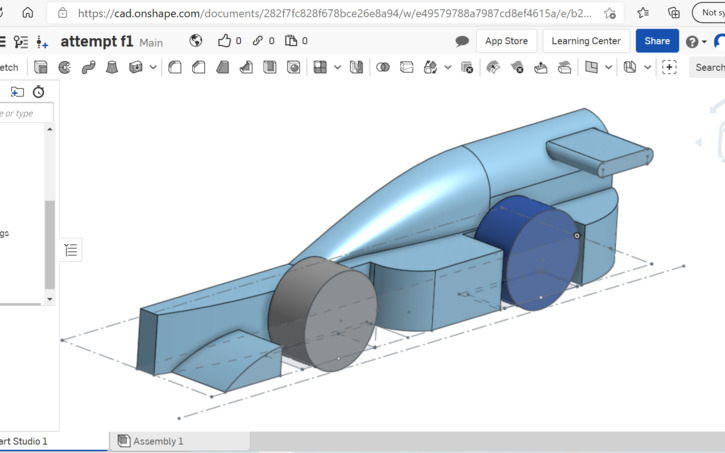725x453 pixels.
Task: Click the feature list scrollbar thumb
Action: [50, 245]
